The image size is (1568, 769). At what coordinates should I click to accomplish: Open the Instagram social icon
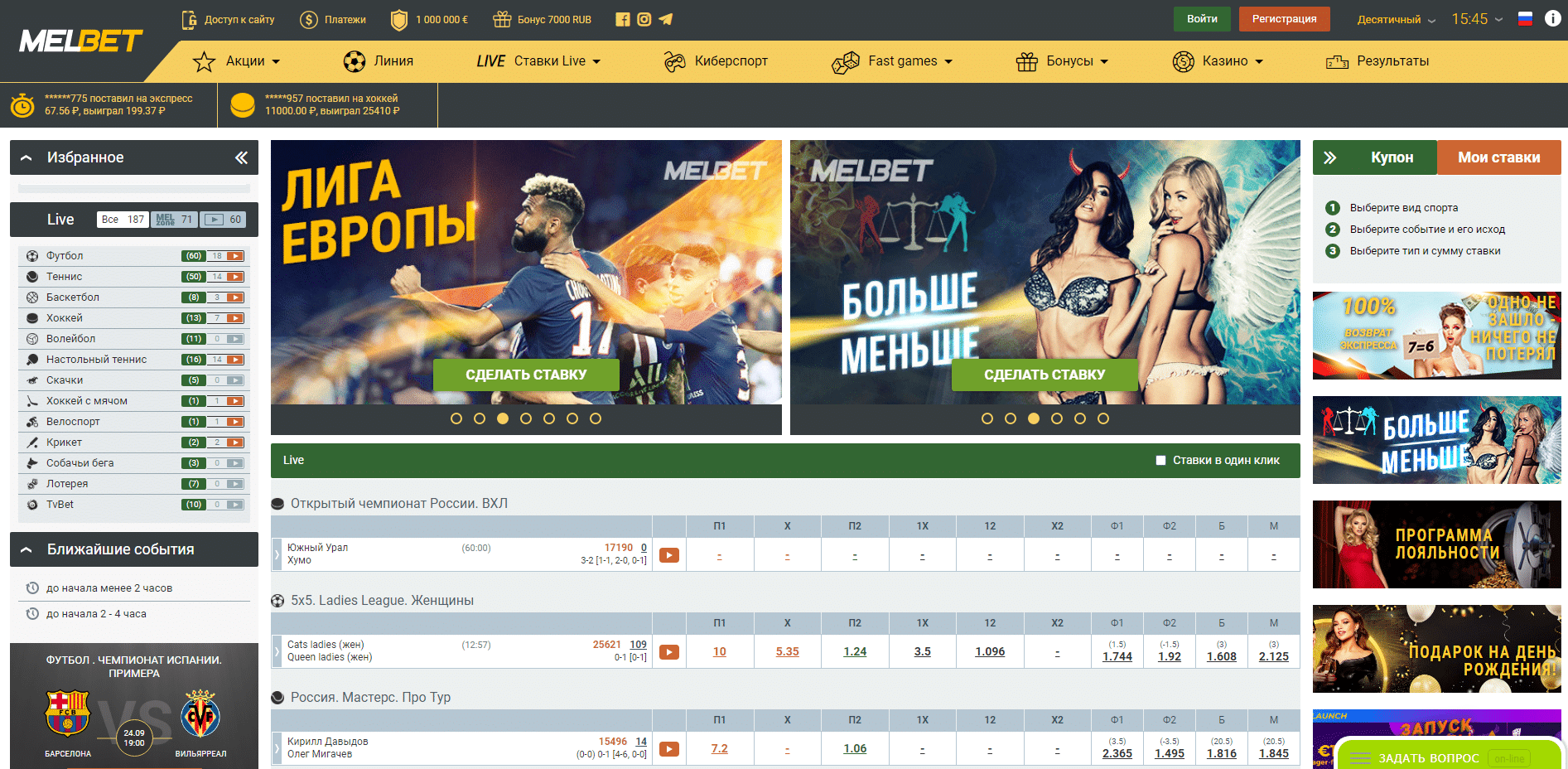[644, 19]
